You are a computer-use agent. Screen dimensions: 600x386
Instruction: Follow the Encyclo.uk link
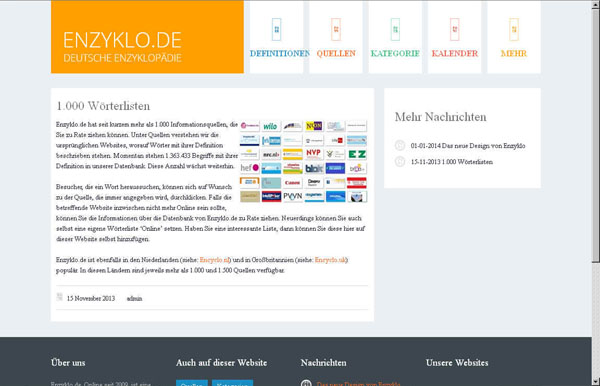[330, 260]
